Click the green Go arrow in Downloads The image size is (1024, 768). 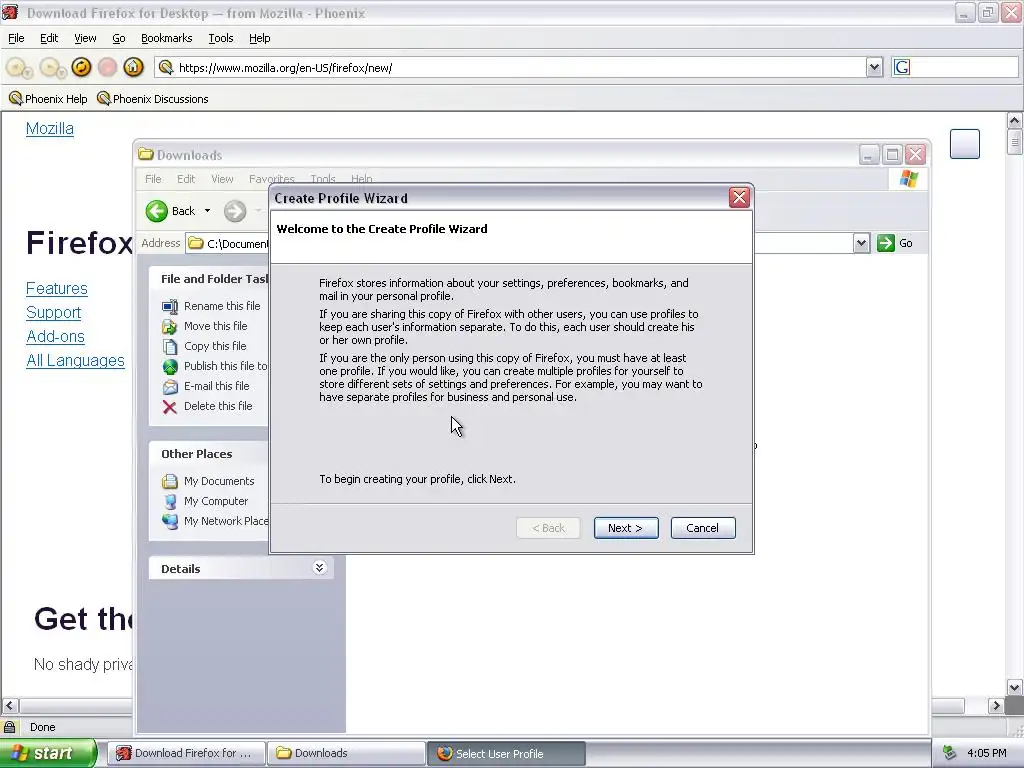tap(886, 243)
